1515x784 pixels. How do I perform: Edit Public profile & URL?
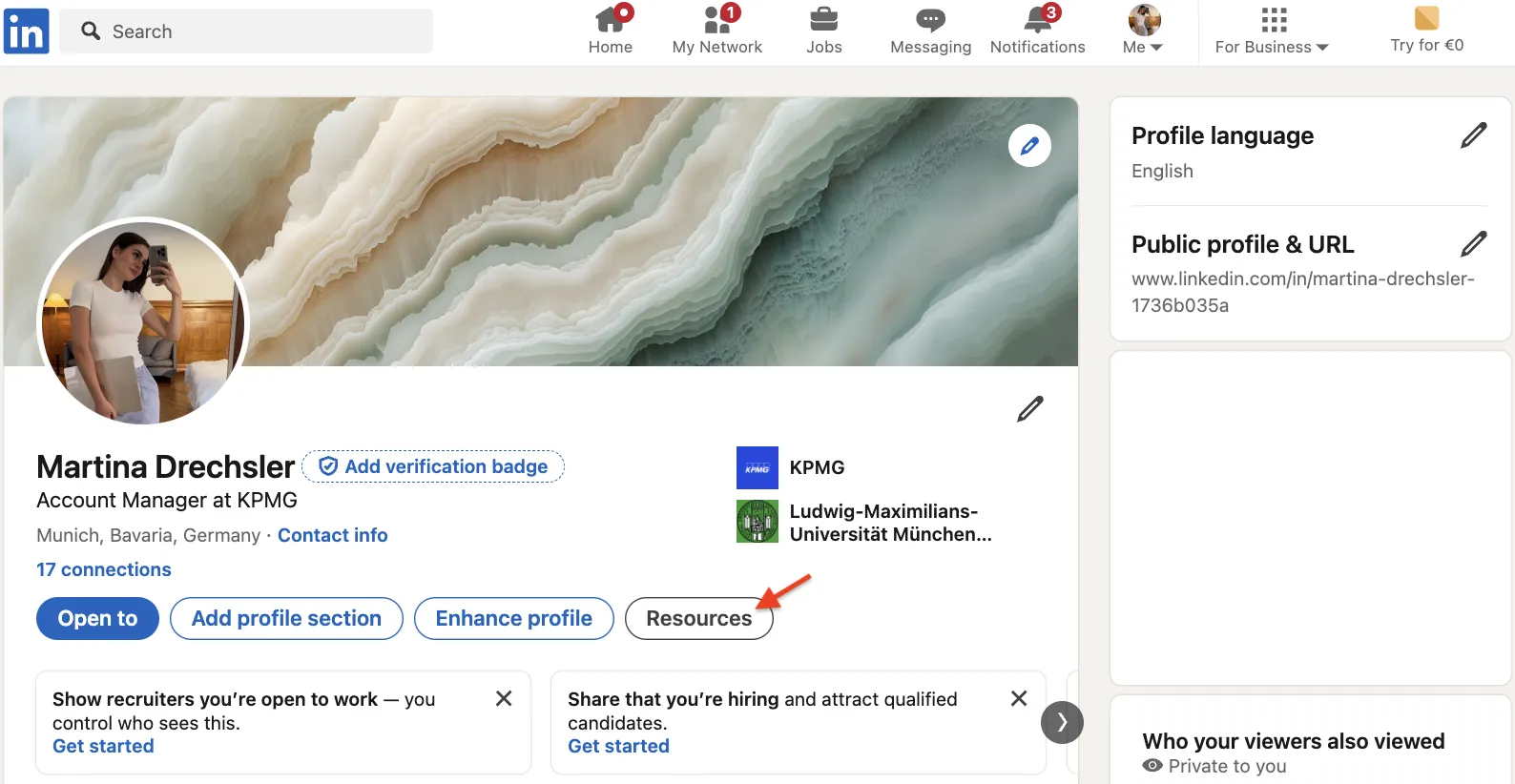(x=1473, y=244)
